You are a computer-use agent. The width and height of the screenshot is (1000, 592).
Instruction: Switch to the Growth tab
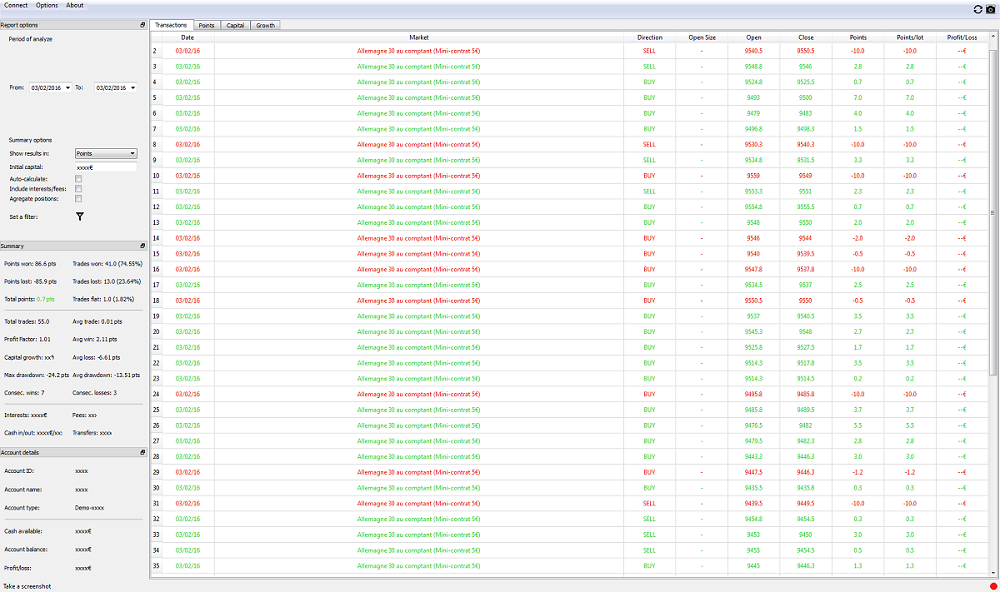click(x=265, y=26)
